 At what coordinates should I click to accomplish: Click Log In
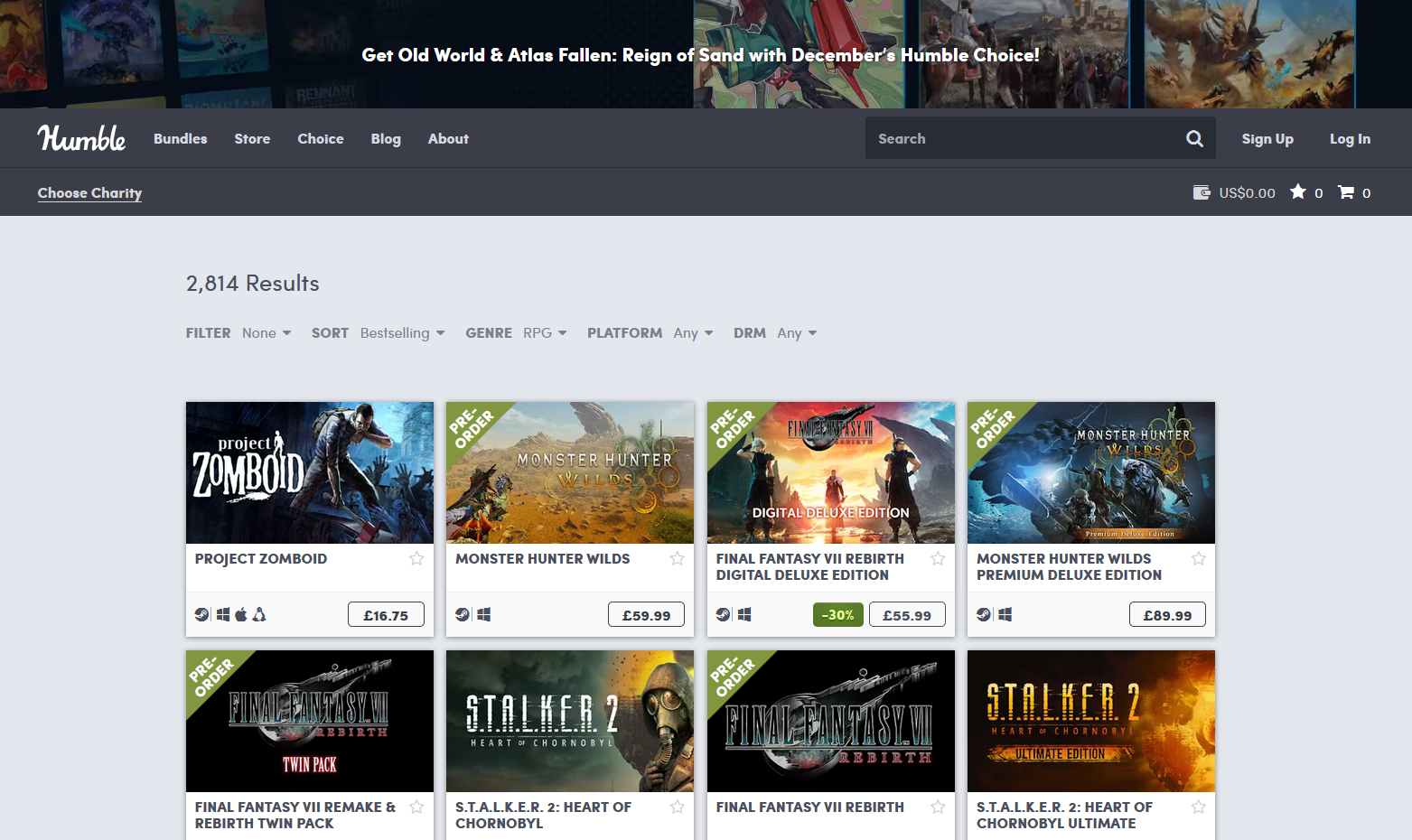(1350, 138)
